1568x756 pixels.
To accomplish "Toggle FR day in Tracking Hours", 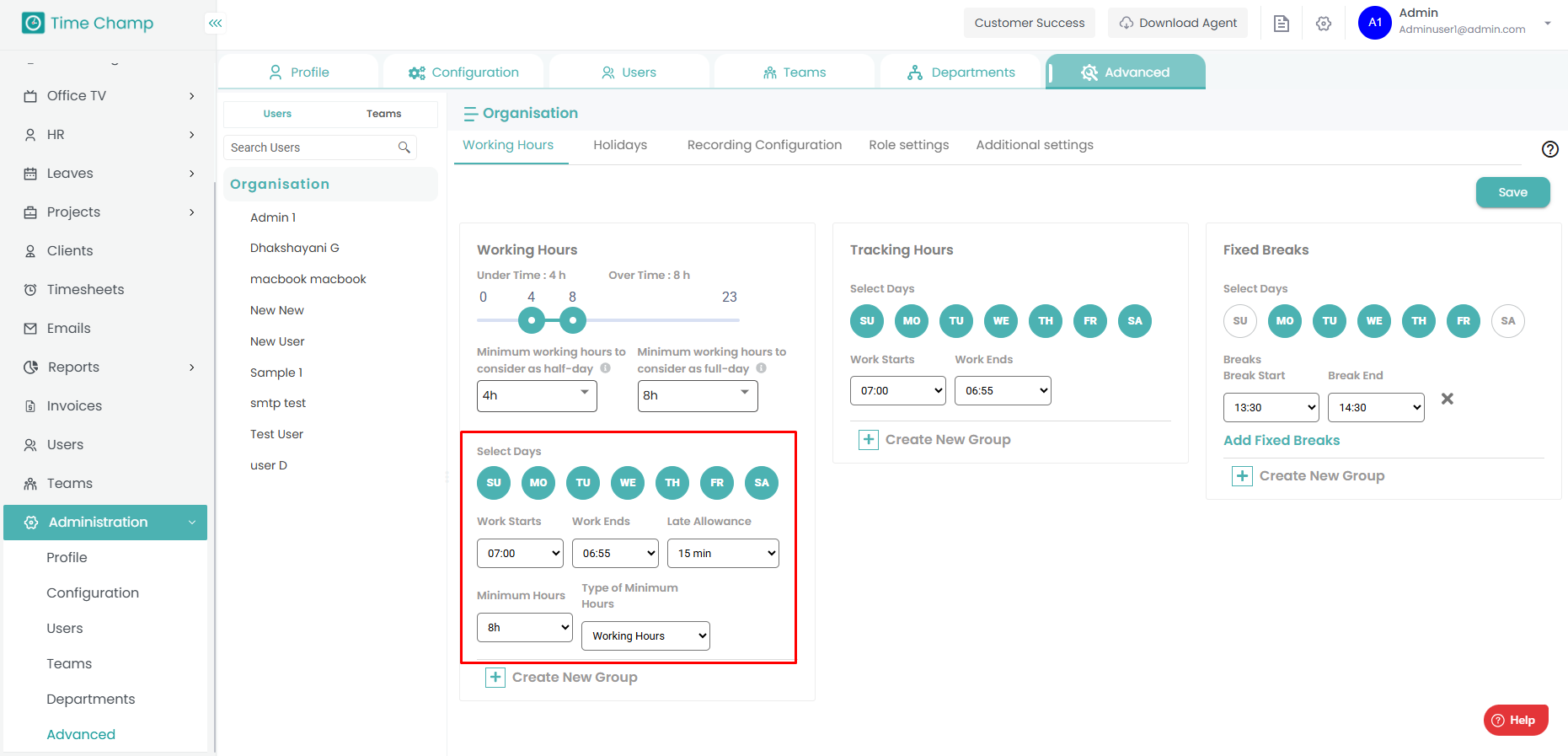I will point(1090,321).
